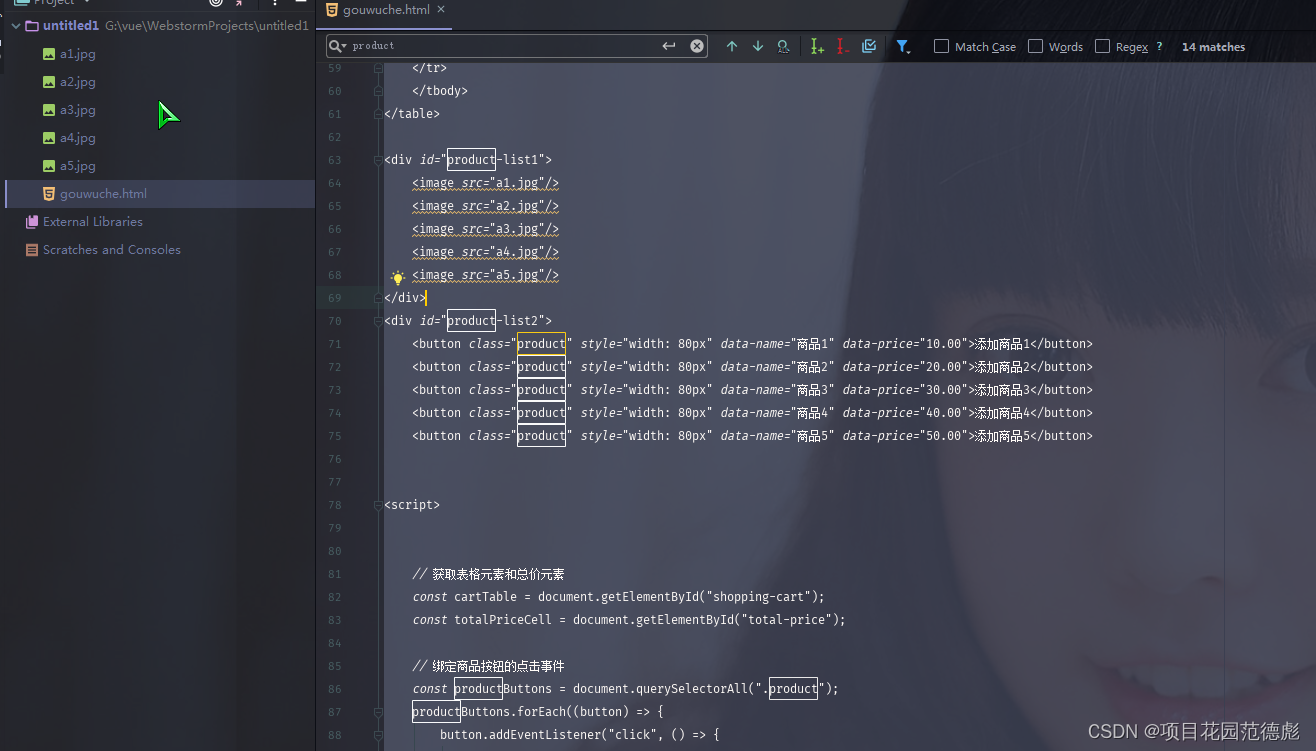Open search history magnifier dropdown
Viewport: 1316px width, 751px height.
338,46
